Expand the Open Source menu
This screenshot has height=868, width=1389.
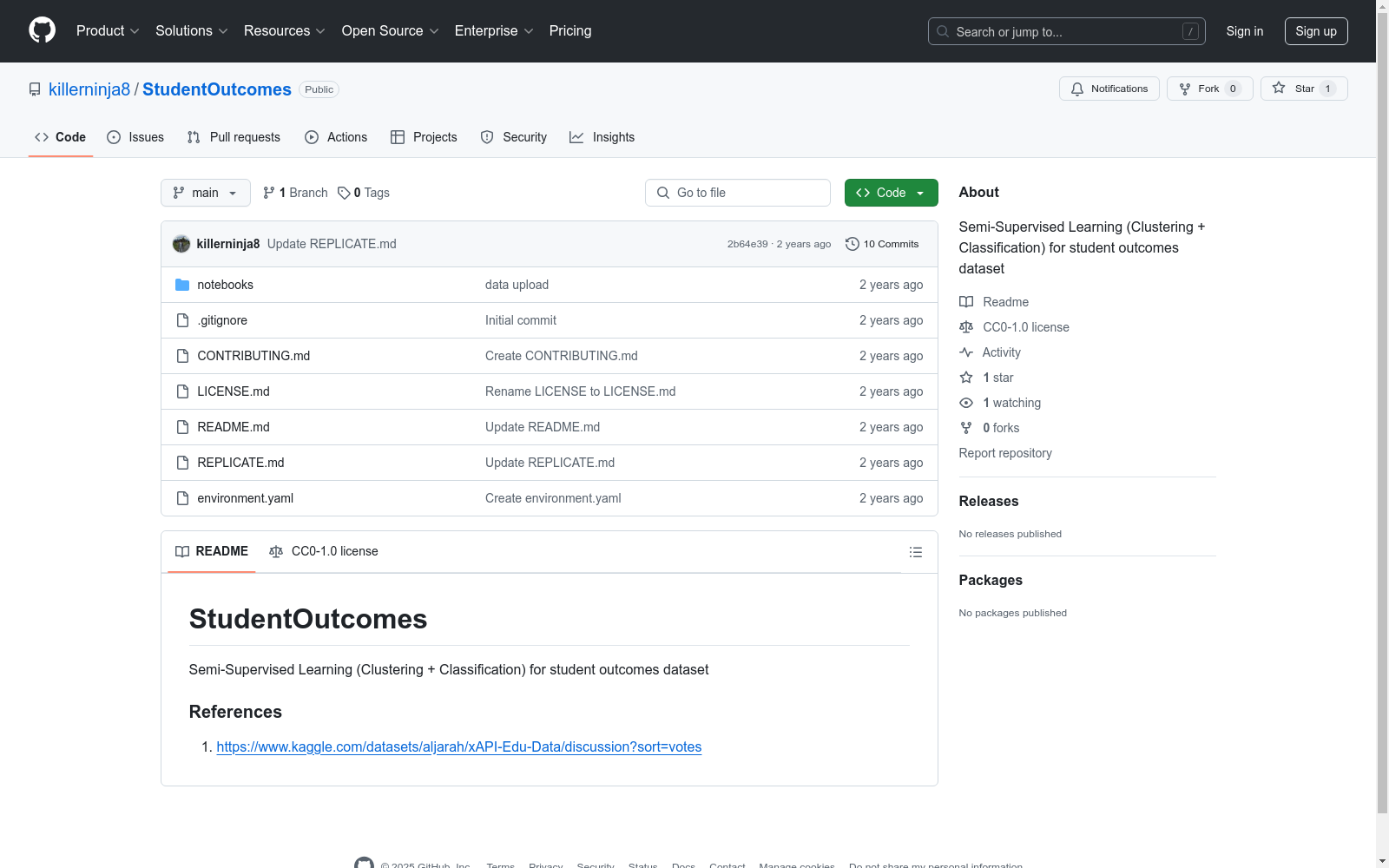click(x=390, y=31)
